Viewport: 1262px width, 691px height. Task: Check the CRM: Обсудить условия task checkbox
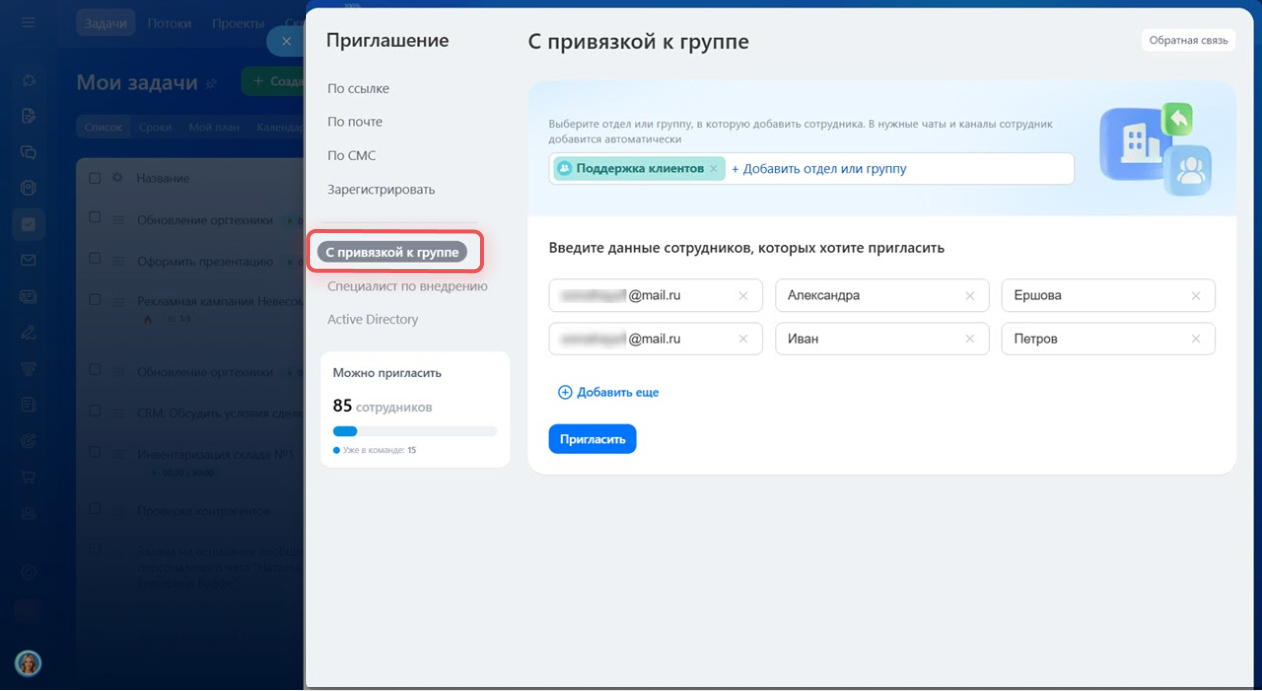pos(95,412)
